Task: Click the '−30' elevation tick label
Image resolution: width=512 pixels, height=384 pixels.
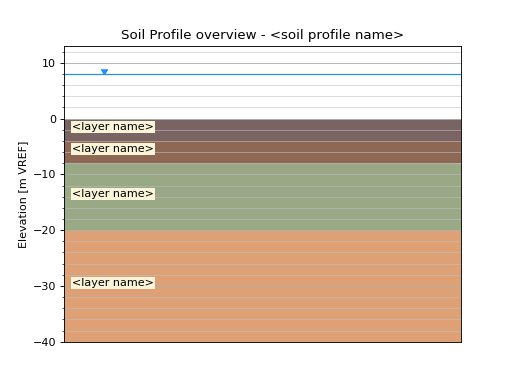Action: point(45,286)
